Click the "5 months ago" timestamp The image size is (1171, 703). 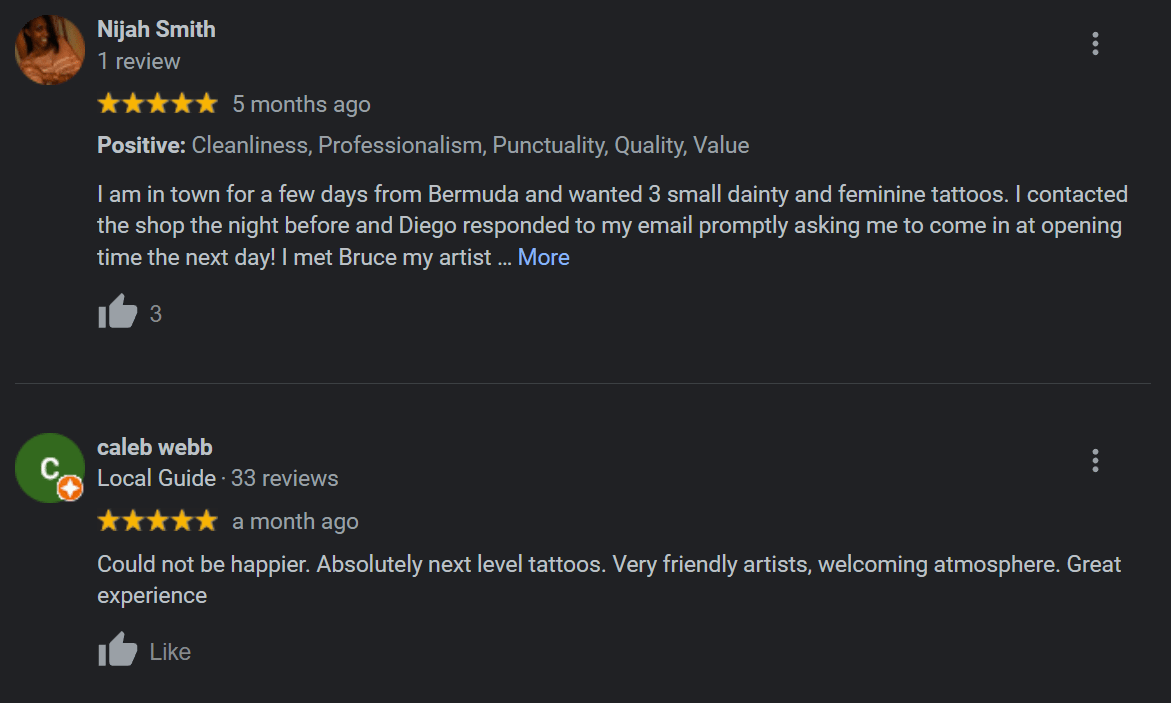tap(301, 104)
